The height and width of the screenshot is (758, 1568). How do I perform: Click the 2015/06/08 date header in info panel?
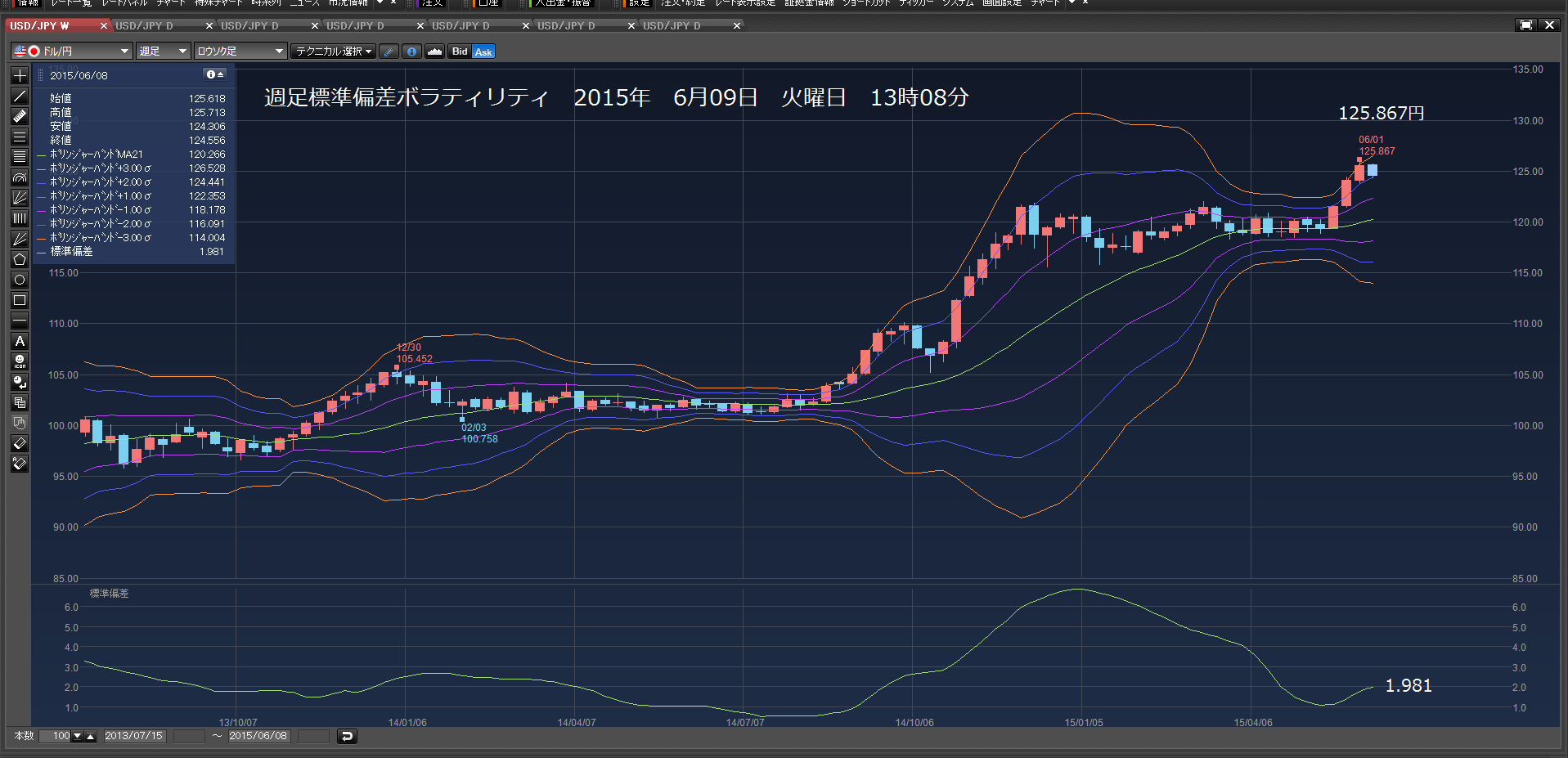click(79, 75)
